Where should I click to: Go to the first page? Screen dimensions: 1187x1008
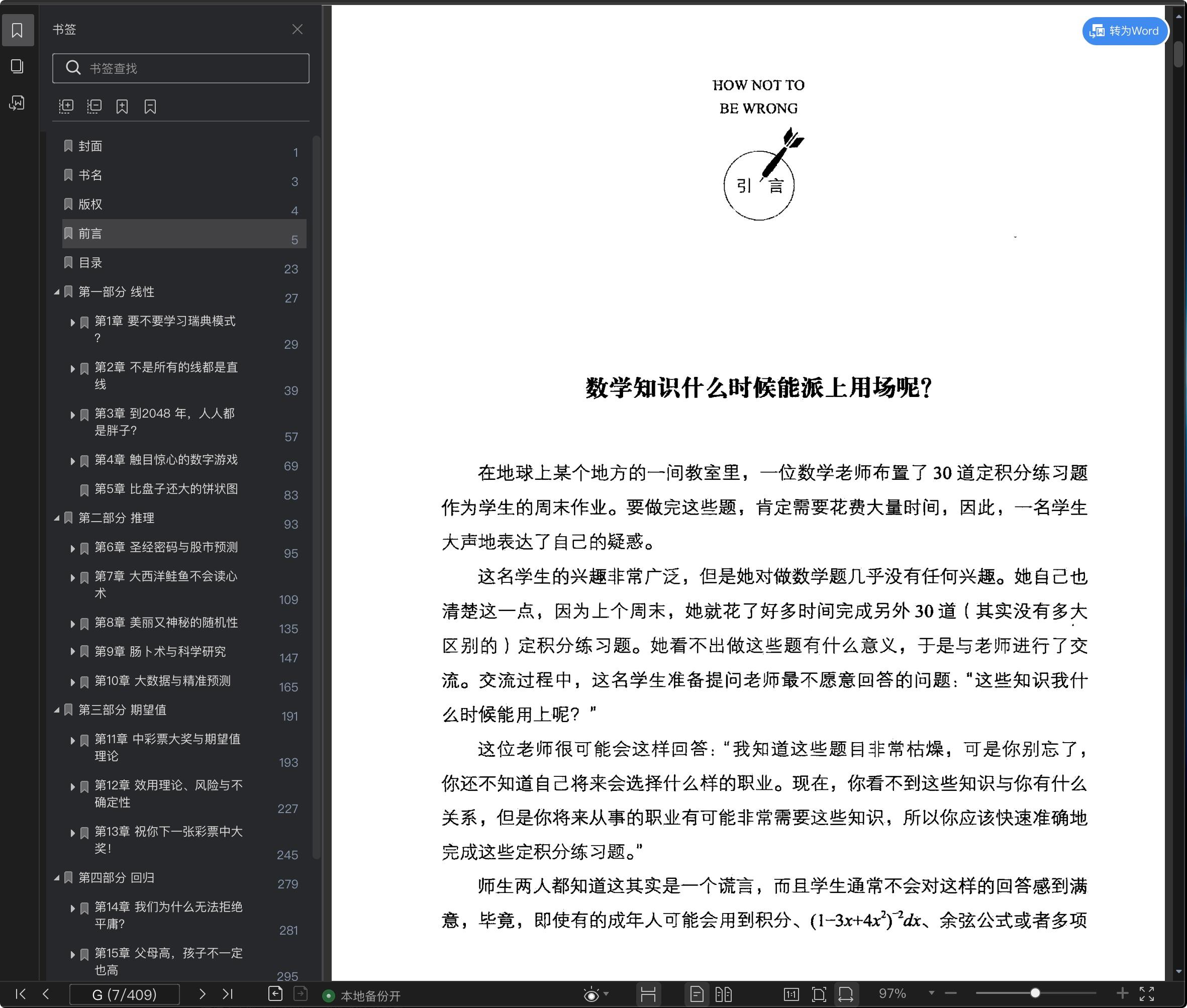[20, 994]
